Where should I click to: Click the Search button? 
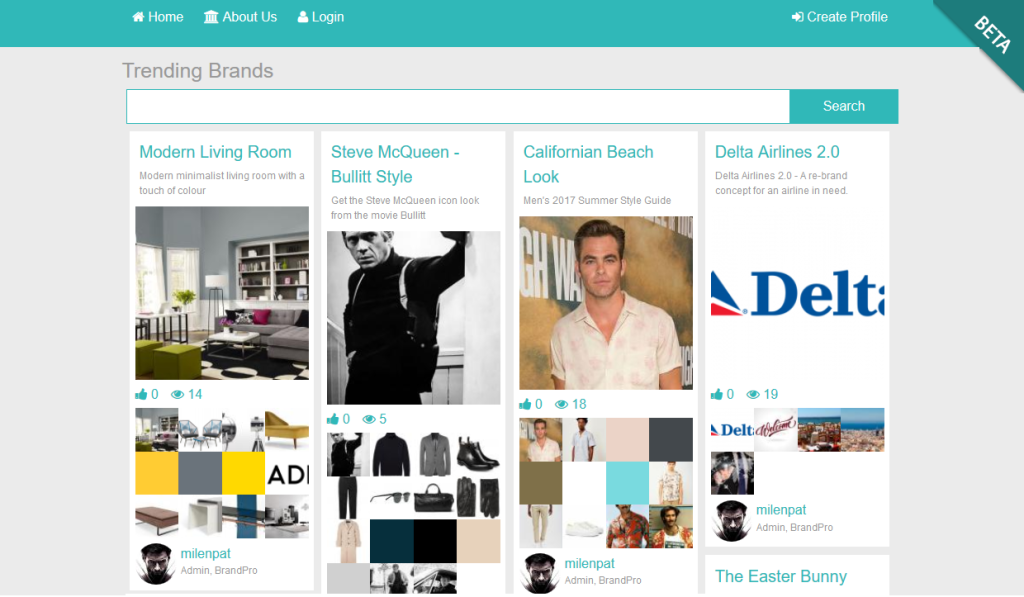coord(844,106)
